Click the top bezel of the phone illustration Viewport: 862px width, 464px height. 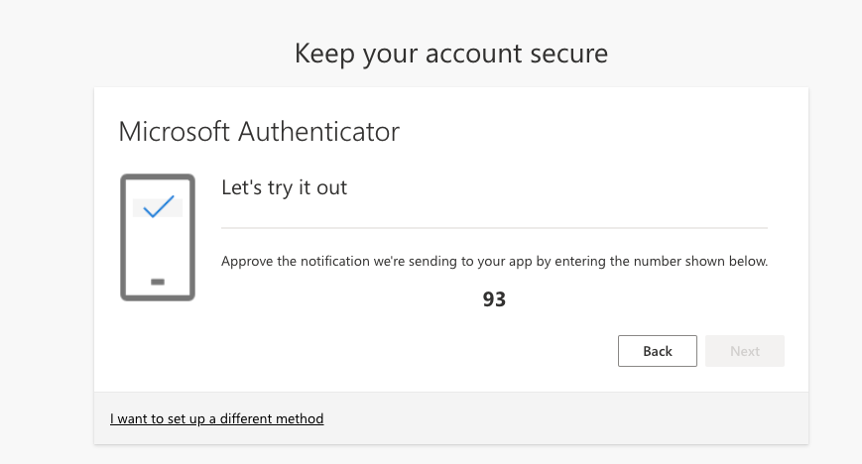coord(158,177)
